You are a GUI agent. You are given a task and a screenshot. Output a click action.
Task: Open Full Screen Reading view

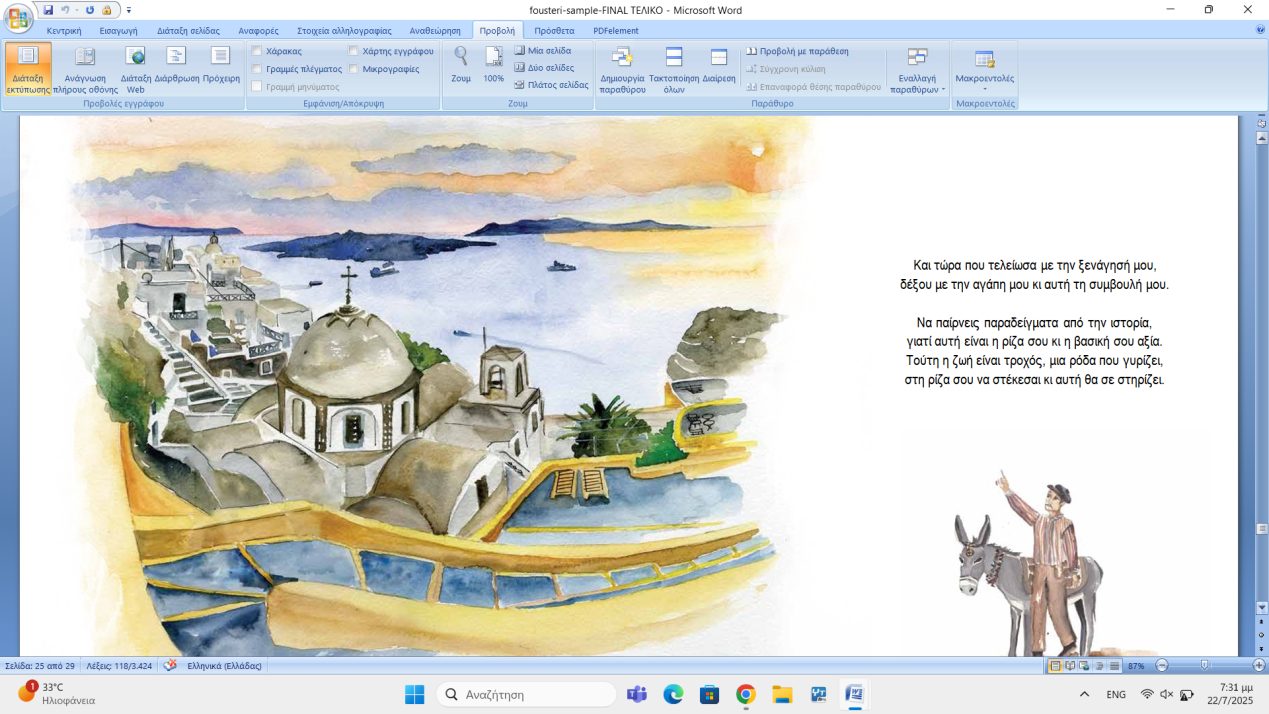85,67
